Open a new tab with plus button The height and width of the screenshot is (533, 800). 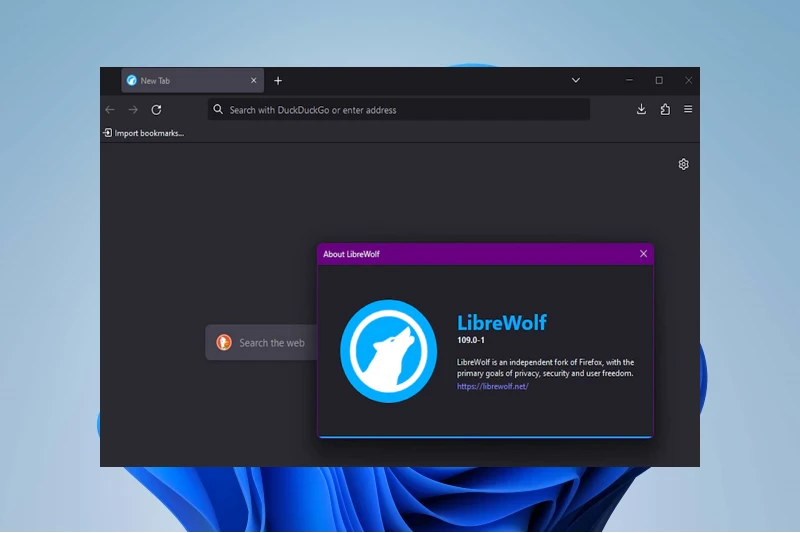click(278, 81)
